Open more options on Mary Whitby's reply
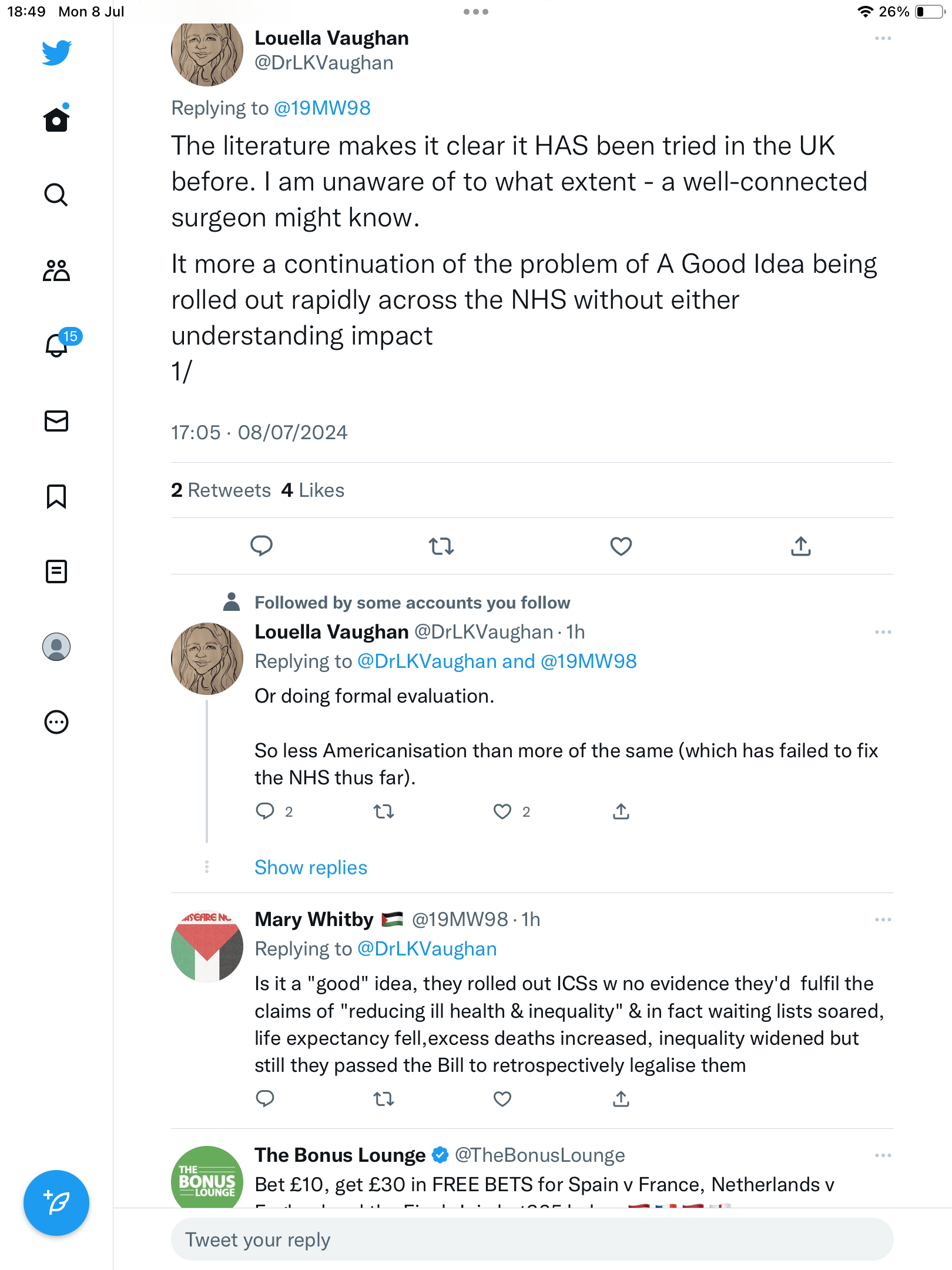Image resolution: width=952 pixels, height=1270 pixels. [x=883, y=920]
